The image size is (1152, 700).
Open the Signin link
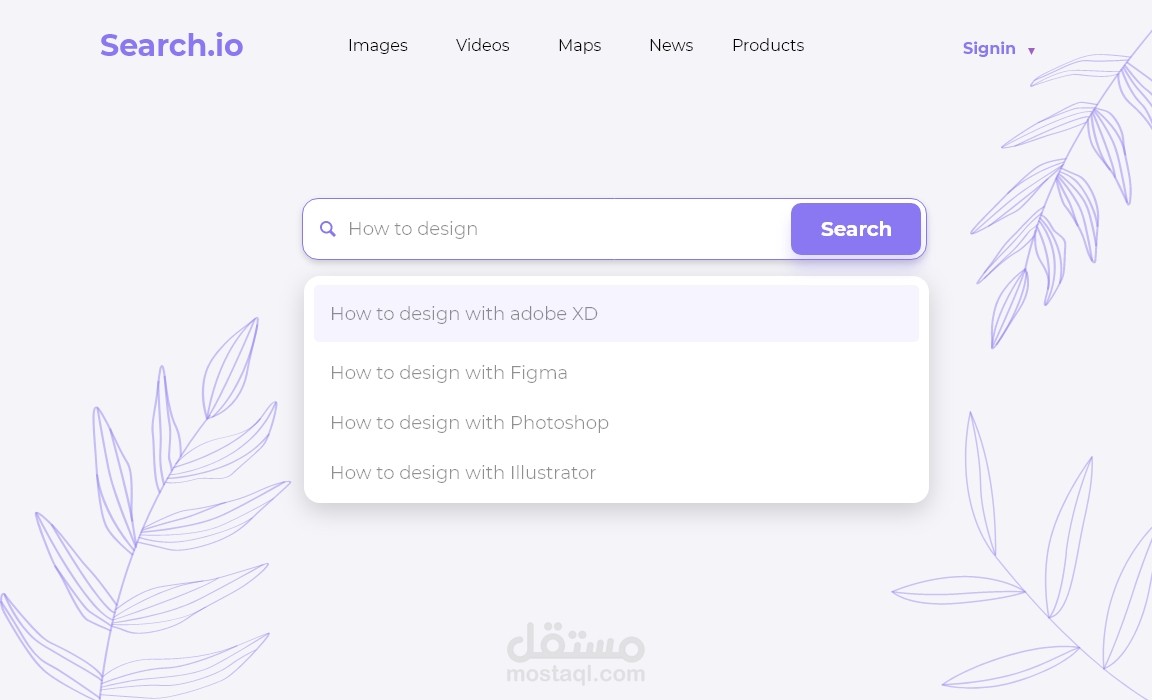pyautogui.click(x=989, y=48)
